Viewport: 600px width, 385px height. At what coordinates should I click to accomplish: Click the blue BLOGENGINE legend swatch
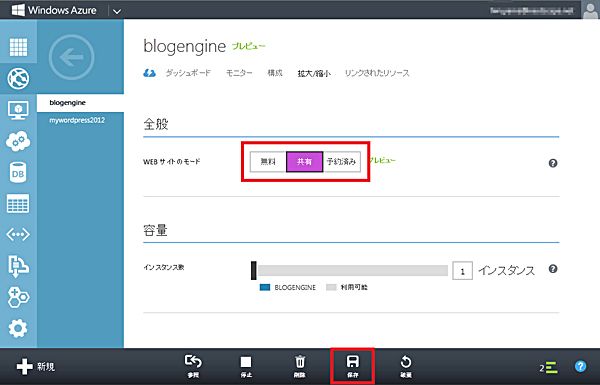(x=265, y=287)
